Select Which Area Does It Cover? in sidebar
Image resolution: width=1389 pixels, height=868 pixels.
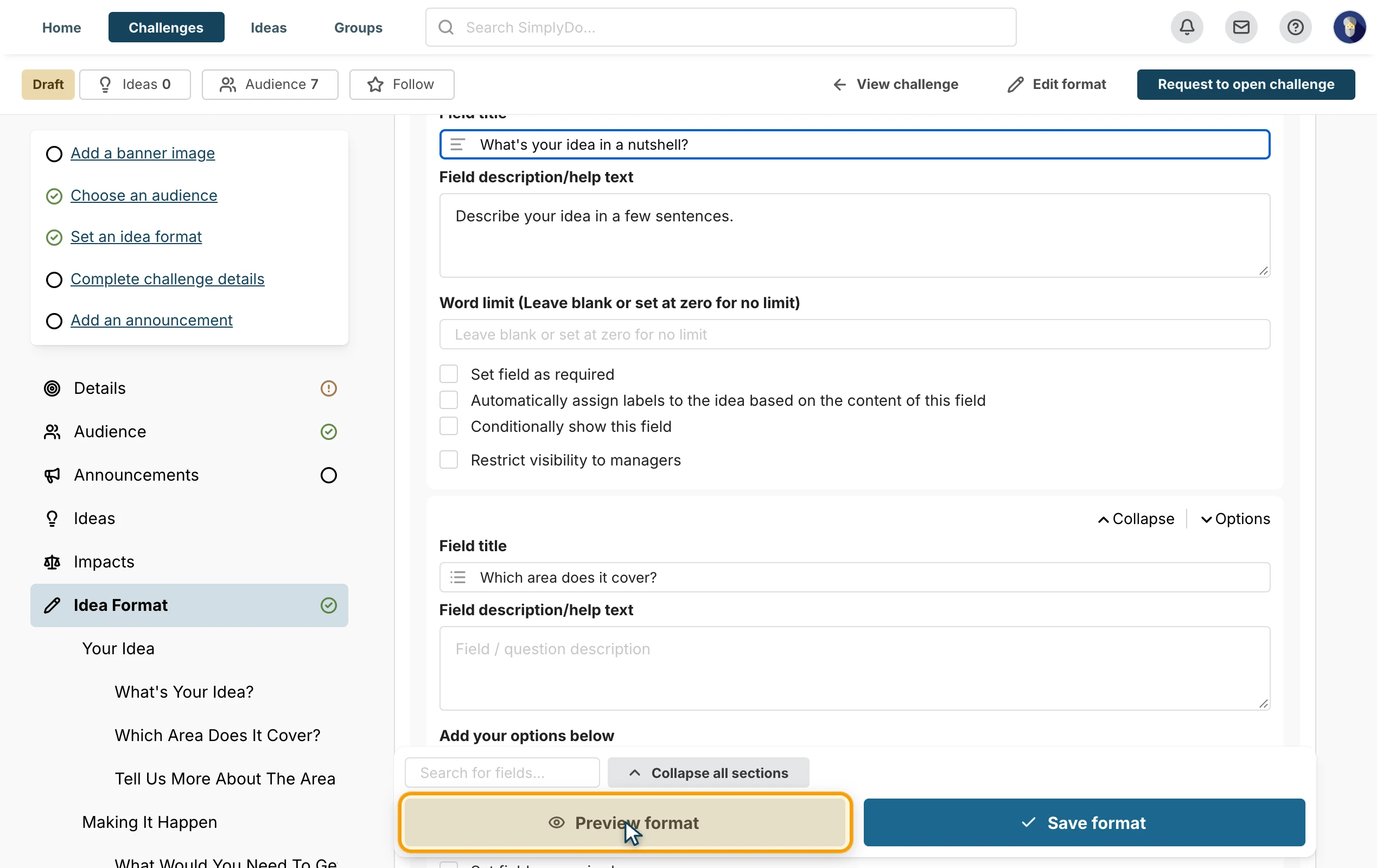[218, 736]
